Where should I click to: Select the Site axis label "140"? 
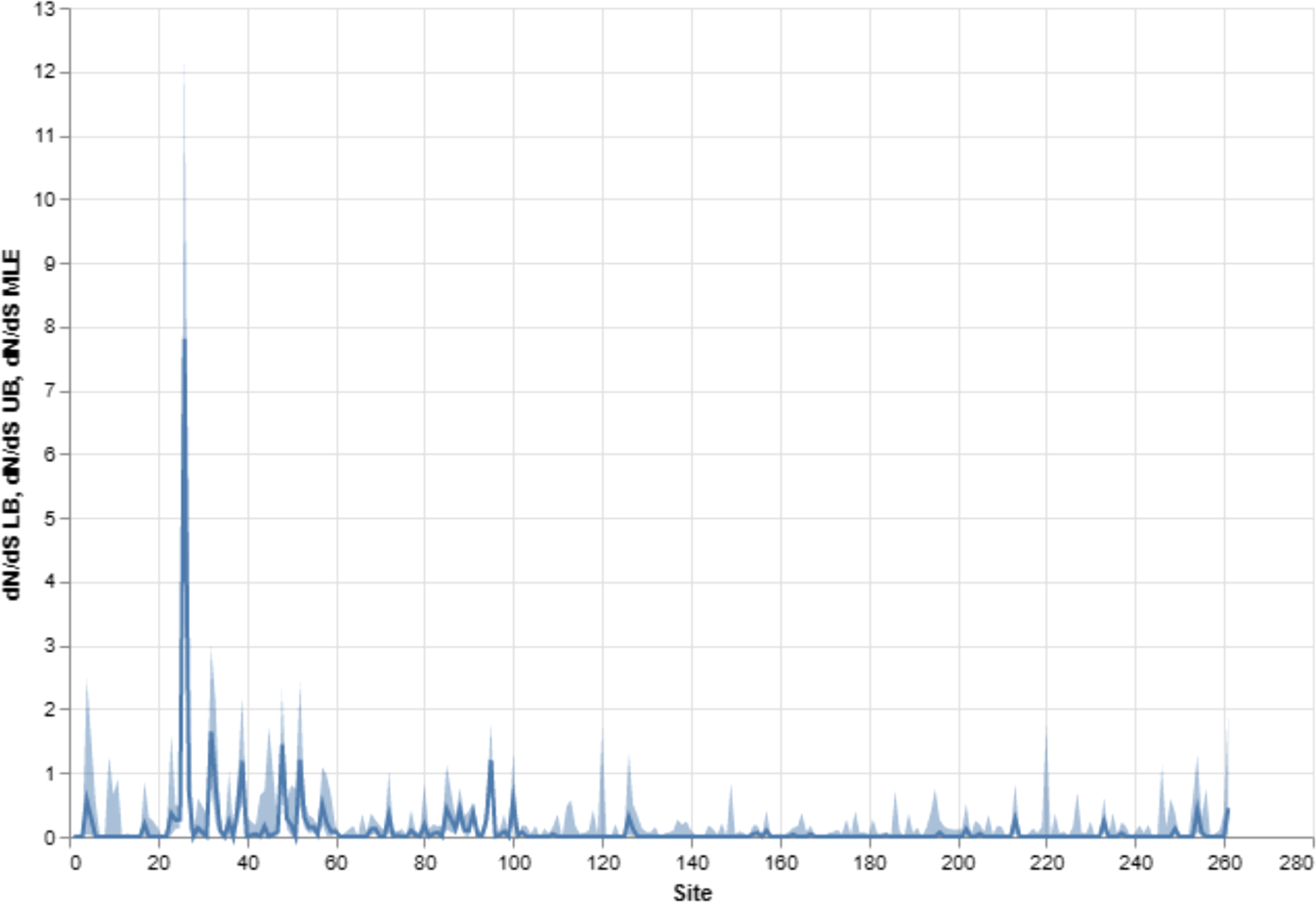pos(692,862)
